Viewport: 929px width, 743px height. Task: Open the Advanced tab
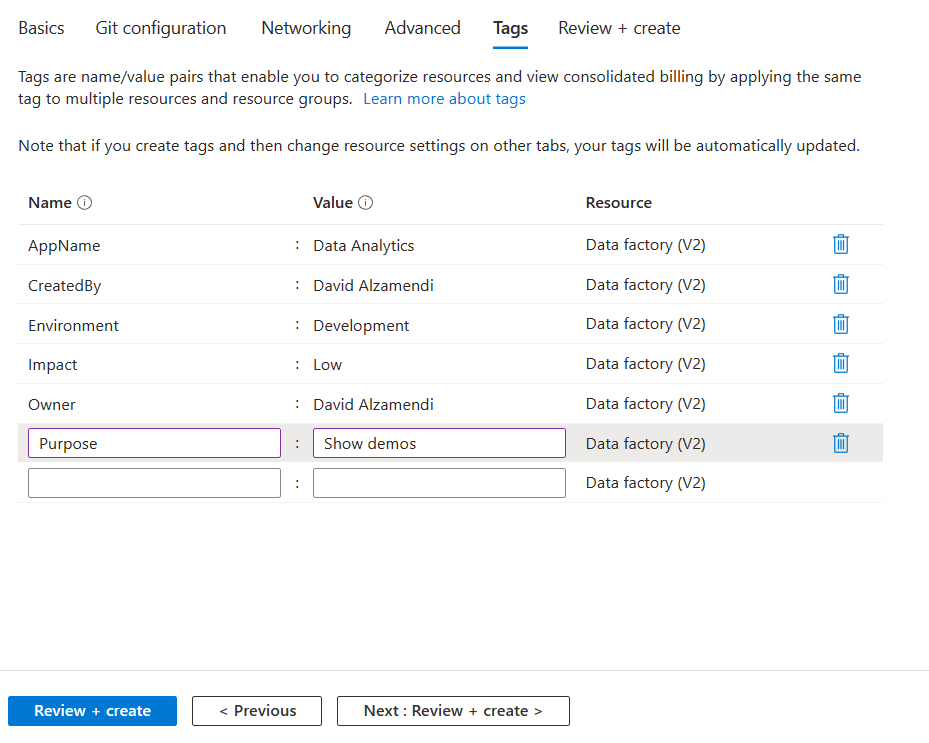(x=422, y=28)
